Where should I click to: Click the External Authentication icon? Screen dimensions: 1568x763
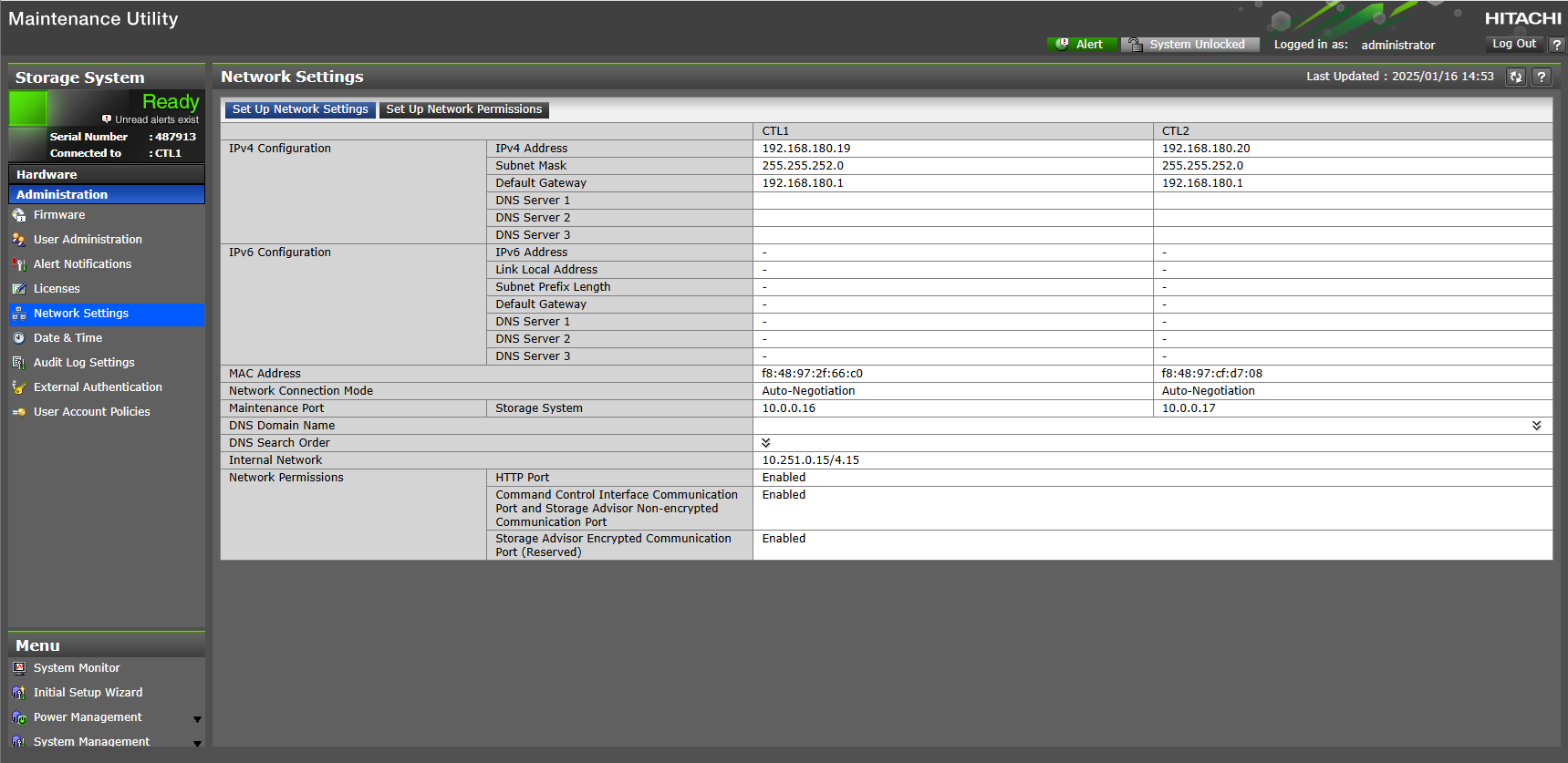(x=19, y=387)
